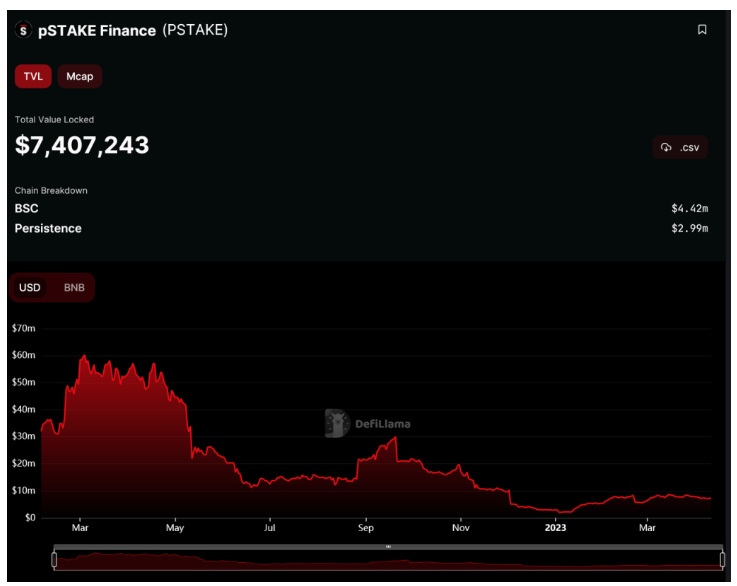Grab the right range slider handle

[x=722, y=559]
